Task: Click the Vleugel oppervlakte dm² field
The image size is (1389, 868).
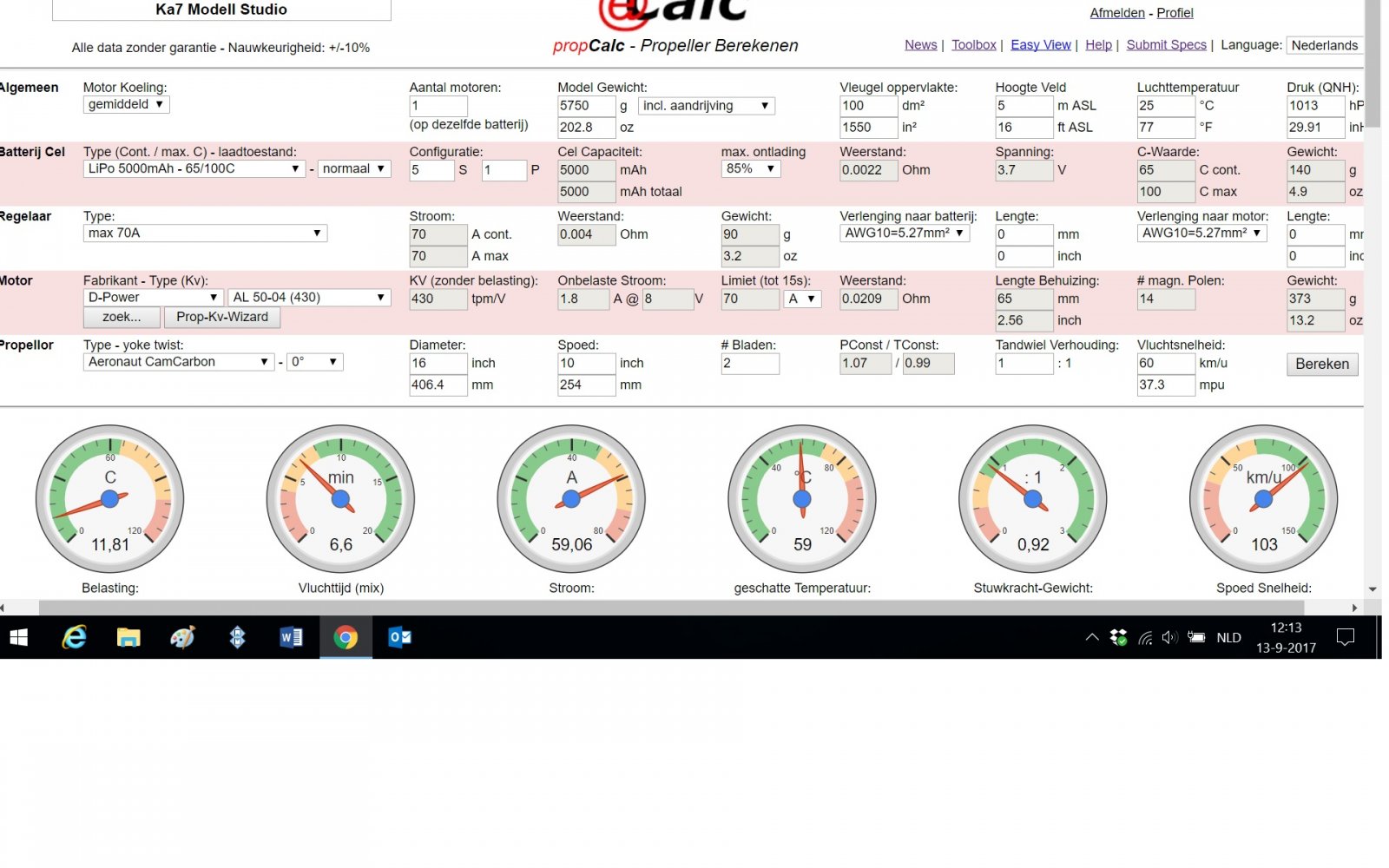Action: 869,106
